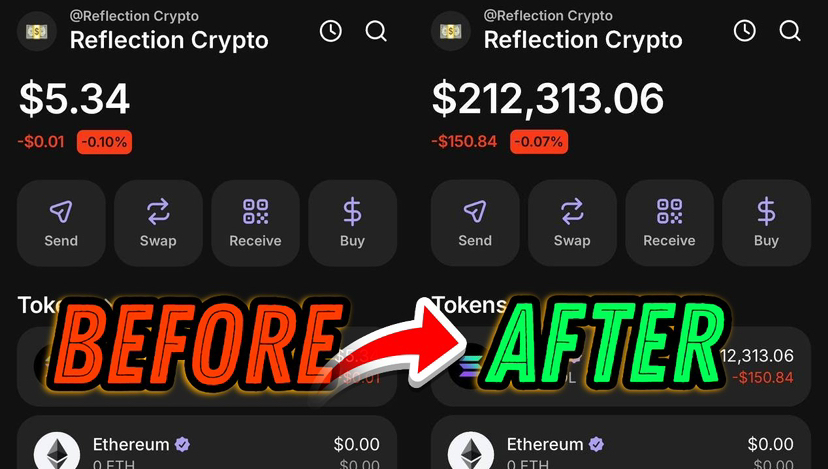This screenshot has height=469, width=828.
Task: Open Ethereum token row in right wallet
Action: tap(621, 443)
